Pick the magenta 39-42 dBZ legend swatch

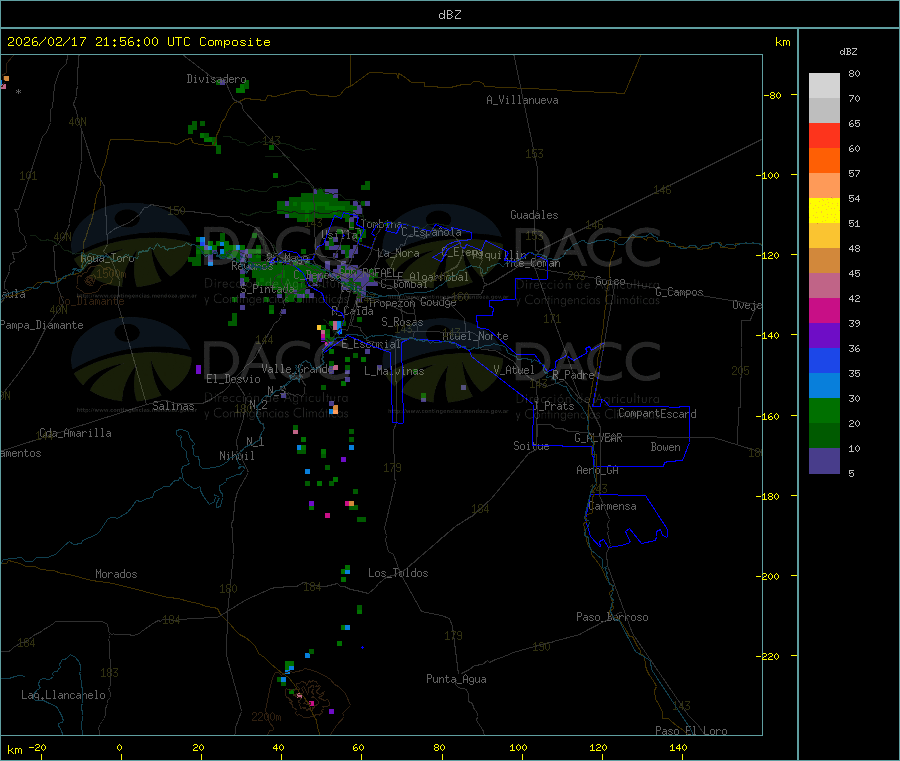coord(824,310)
